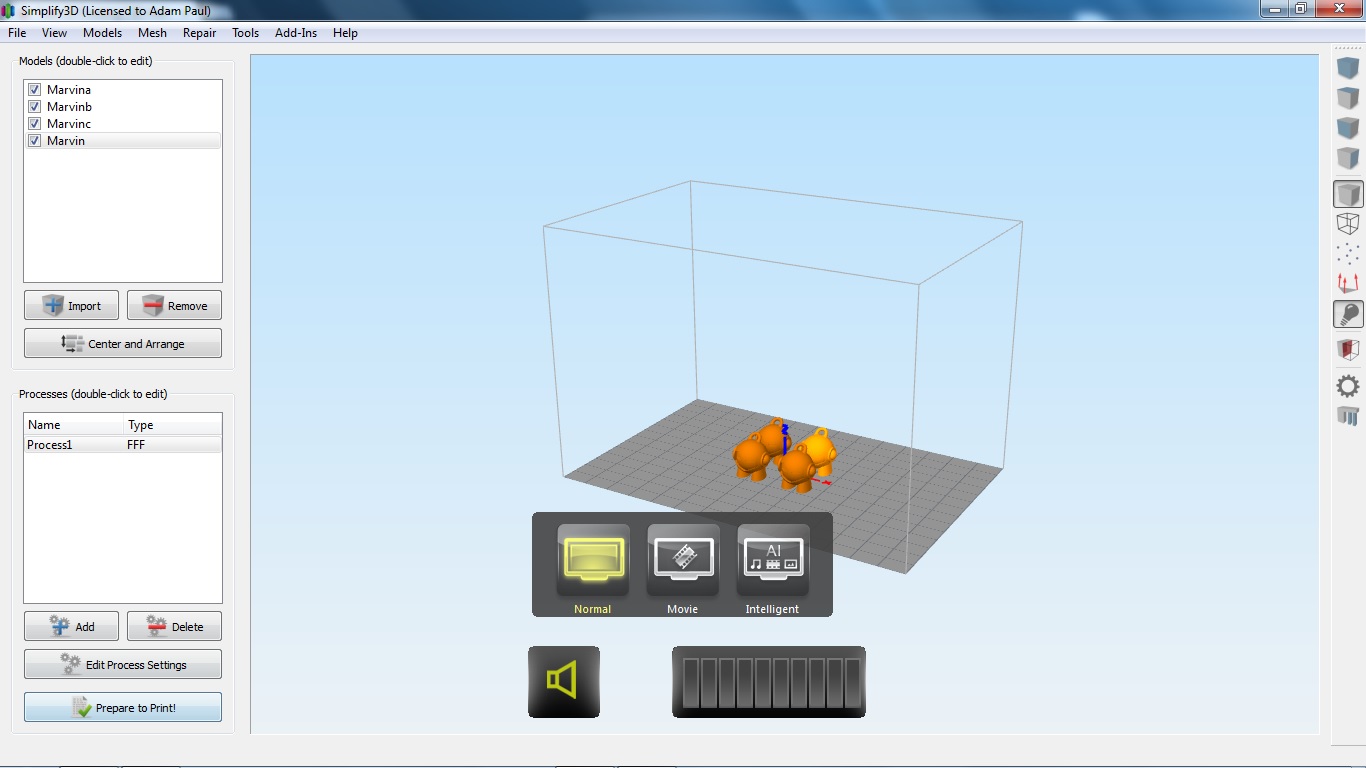The height and width of the screenshot is (768, 1366).
Task: Adjust the volume level bar
Action: [769, 682]
